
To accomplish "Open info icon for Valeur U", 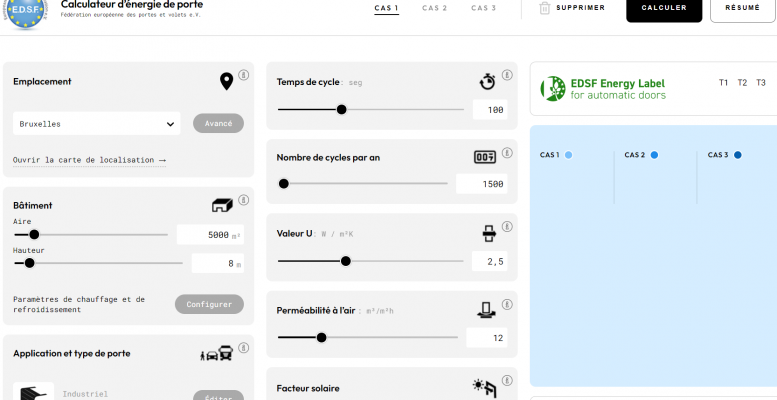I will (x=506, y=227).
